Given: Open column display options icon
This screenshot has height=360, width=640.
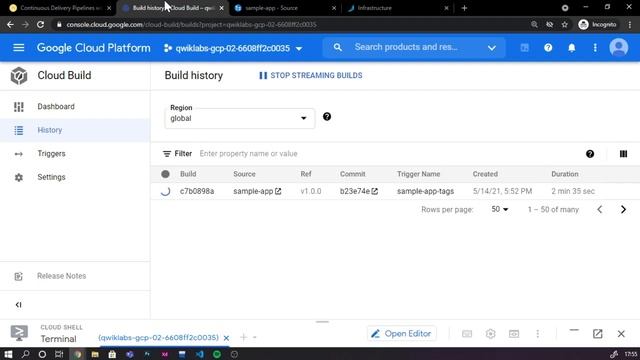Looking at the screenshot, I should (x=623, y=154).
